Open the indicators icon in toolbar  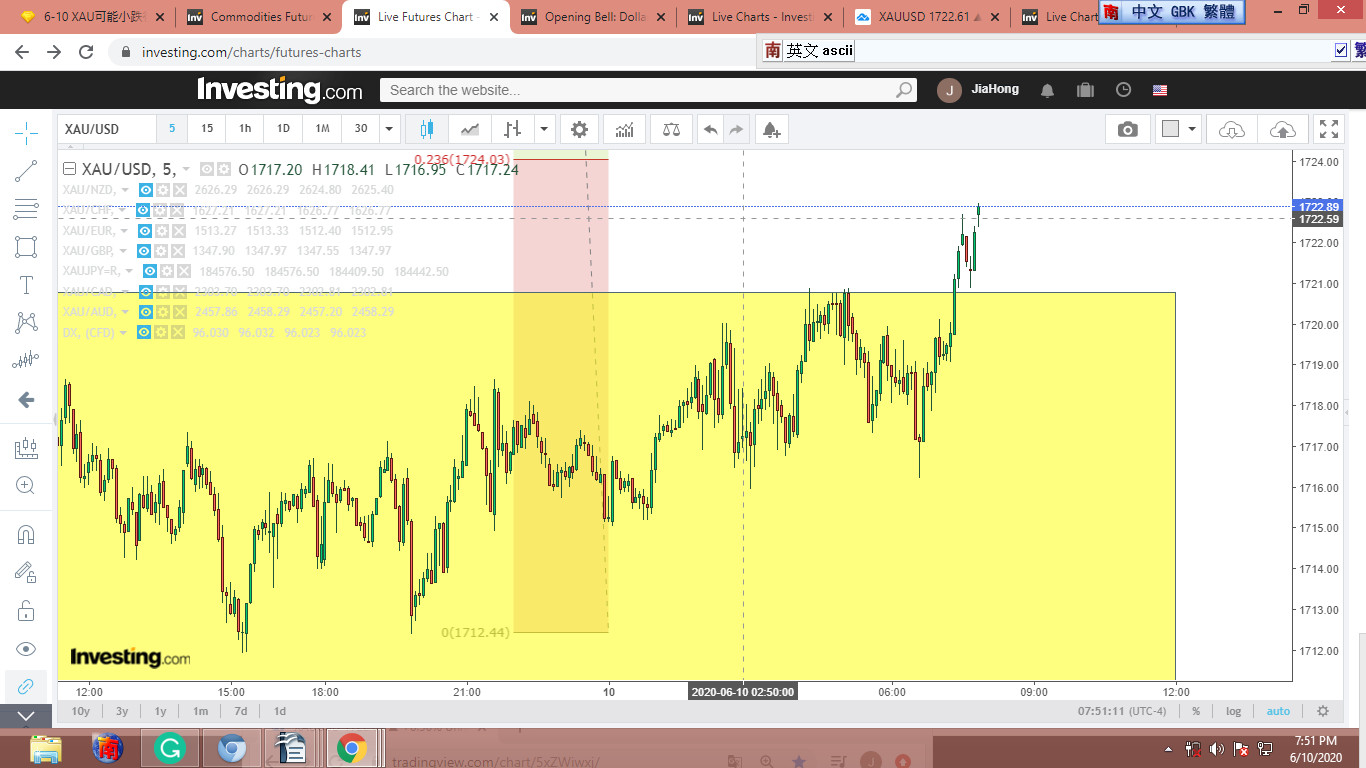click(625, 129)
